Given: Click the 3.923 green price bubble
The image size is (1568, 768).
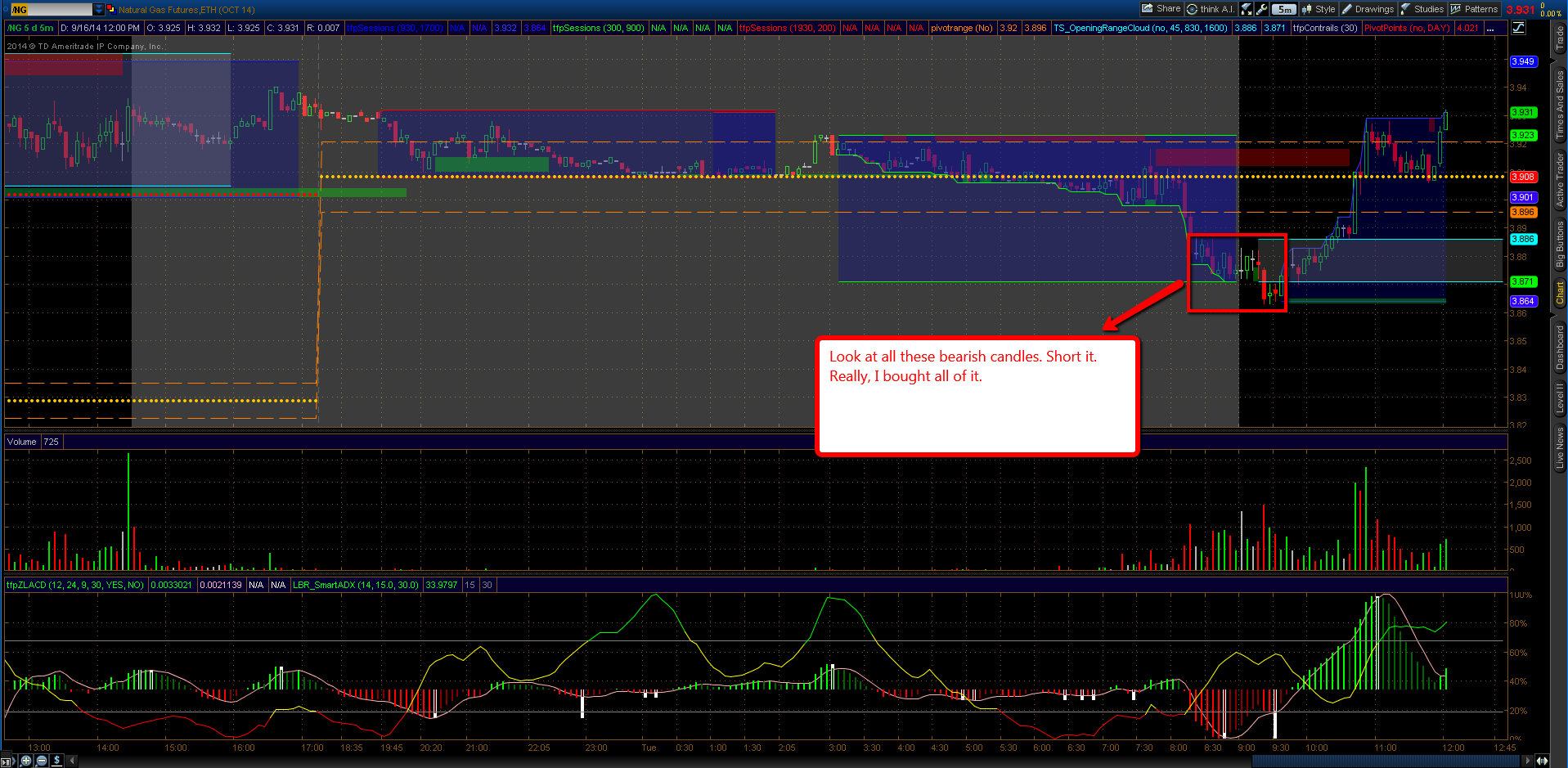Looking at the screenshot, I should 1523,135.
